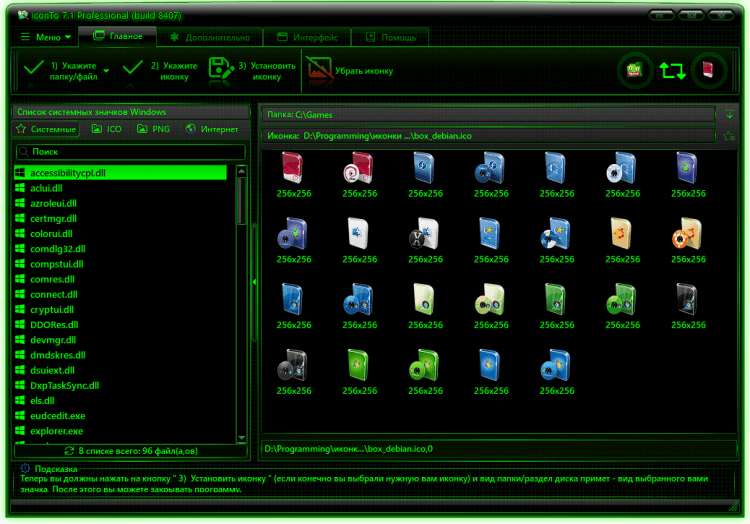Select accessibilitycpl.dll in the list
This screenshot has width=750, height=524.
121,173
